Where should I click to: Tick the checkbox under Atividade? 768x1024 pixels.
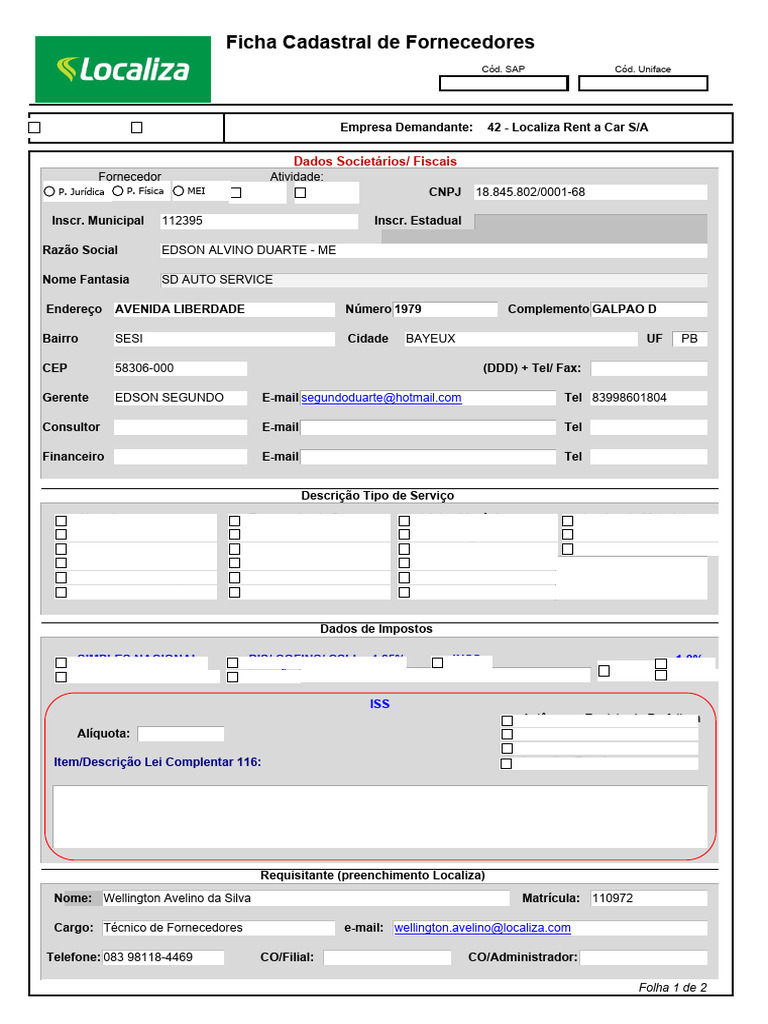(300, 193)
